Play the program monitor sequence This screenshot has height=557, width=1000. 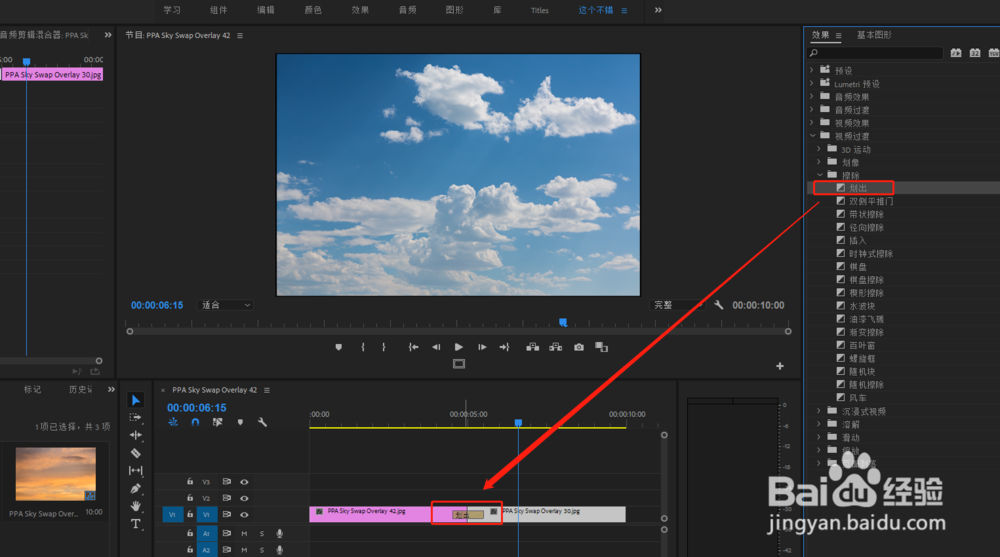(459, 347)
